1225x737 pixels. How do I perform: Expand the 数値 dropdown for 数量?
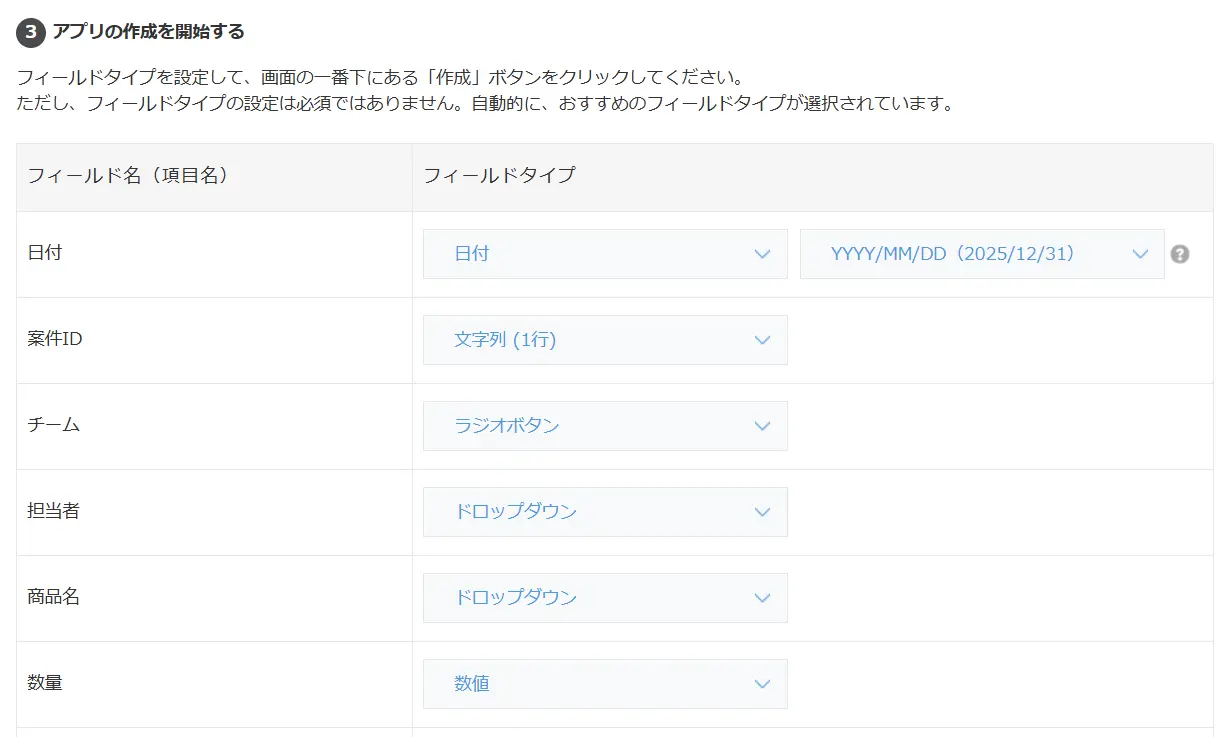click(x=605, y=684)
